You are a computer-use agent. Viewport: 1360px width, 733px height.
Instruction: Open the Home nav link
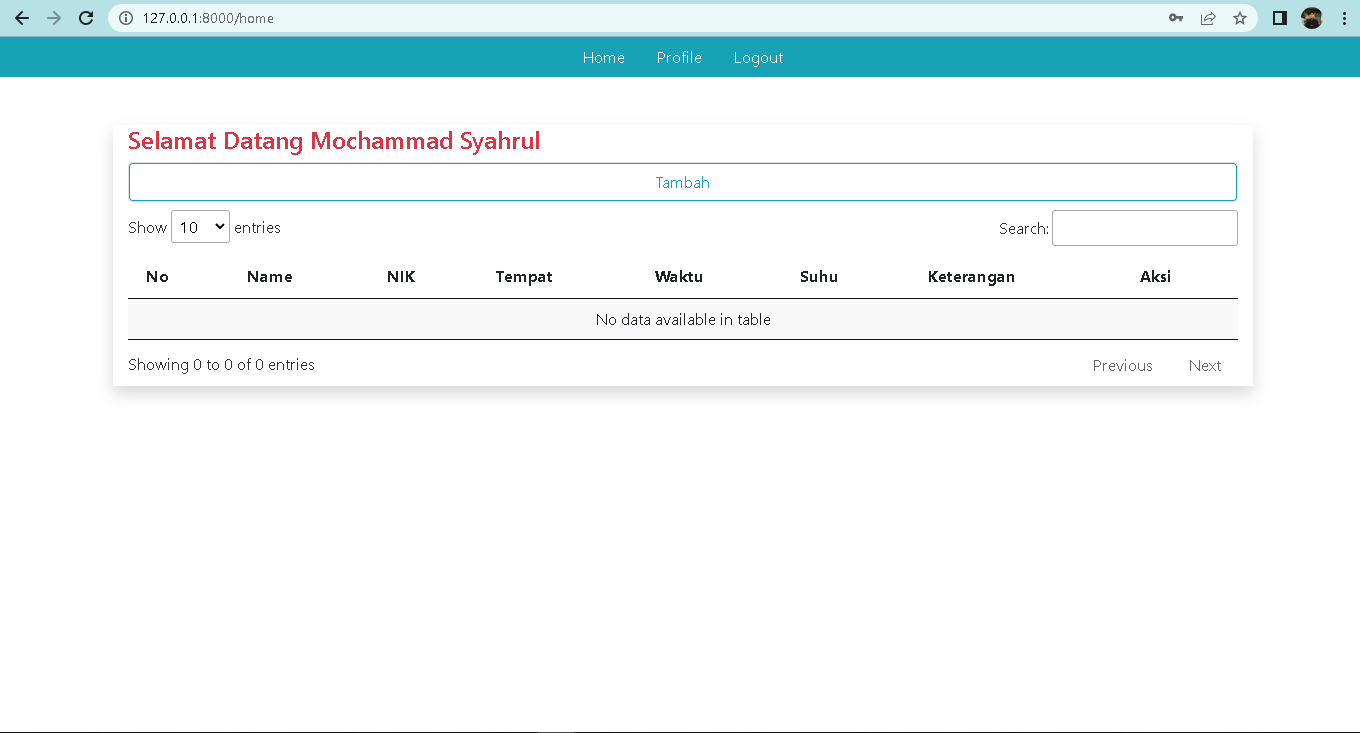click(x=604, y=58)
